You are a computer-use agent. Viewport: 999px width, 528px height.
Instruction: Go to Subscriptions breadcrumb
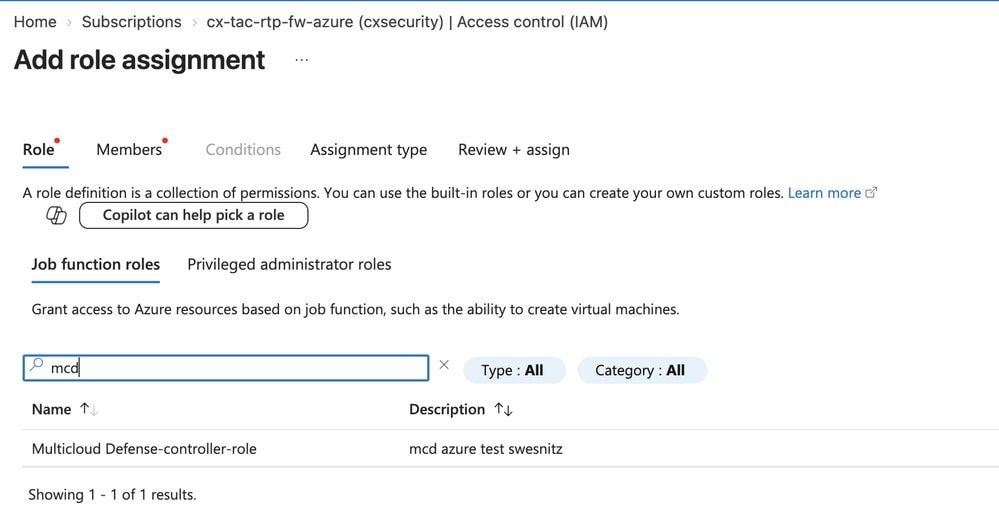point(131,22)
